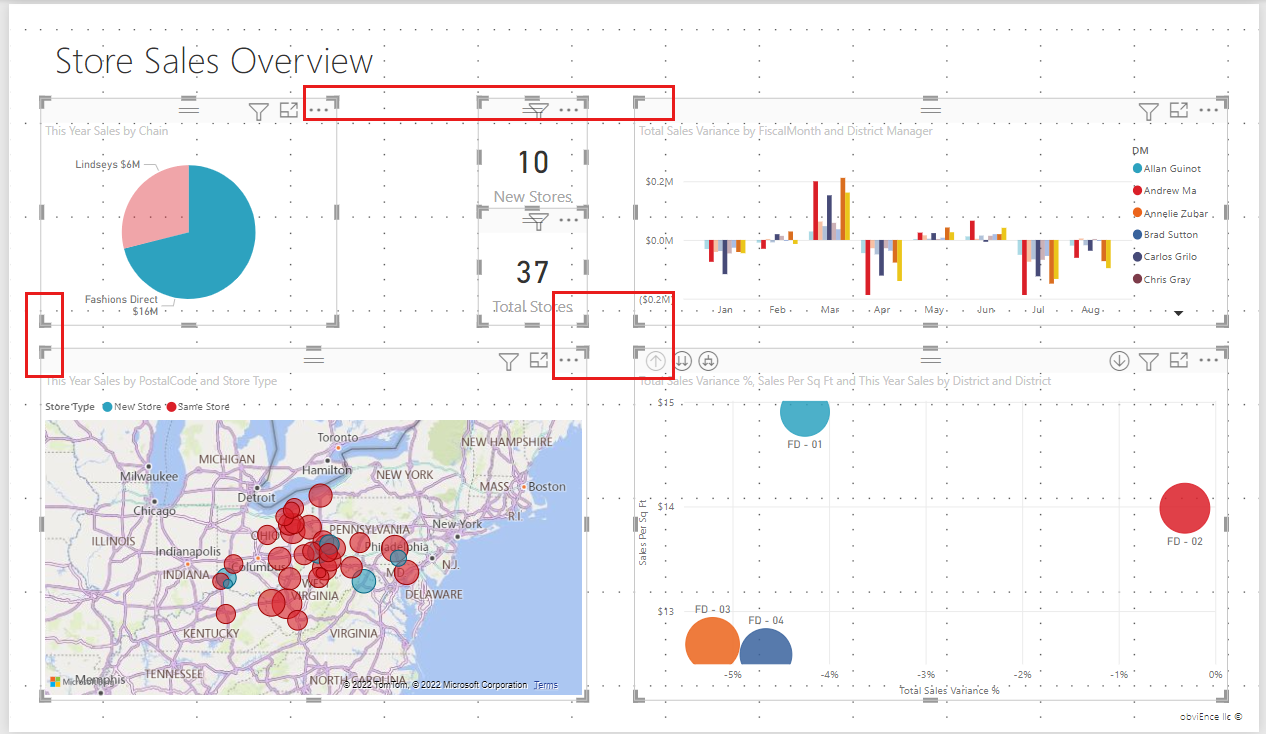The image size is (1266, 734).
Task: Open more options on the pie chart visual
Action: click(318, 110)
